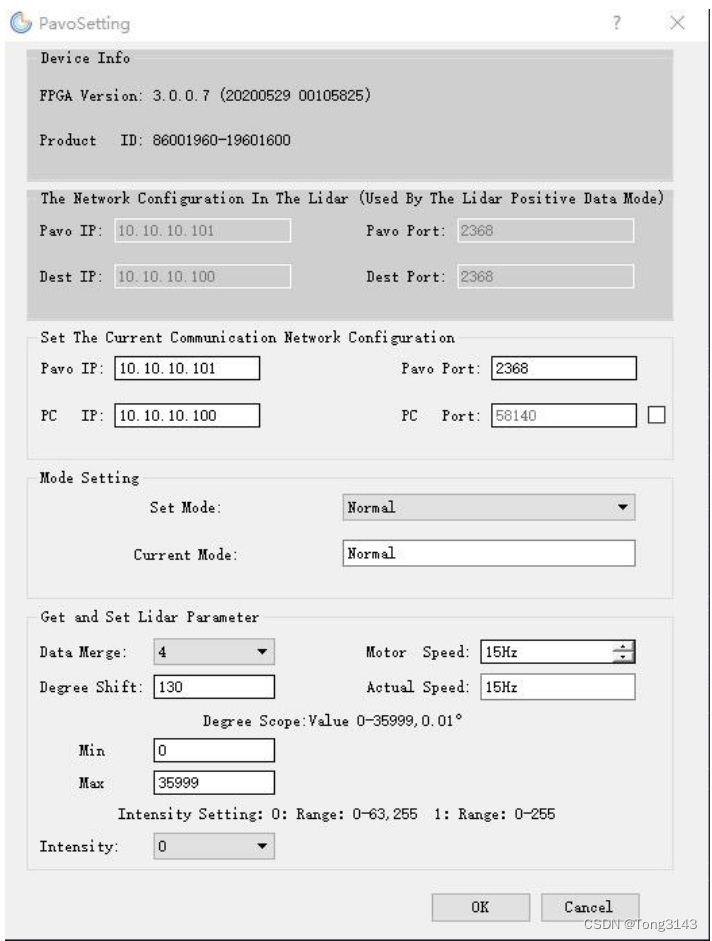Click the PavoSetting app icon in title bar
Viewport: 712px width, 941px height.
tap(21, 23)
